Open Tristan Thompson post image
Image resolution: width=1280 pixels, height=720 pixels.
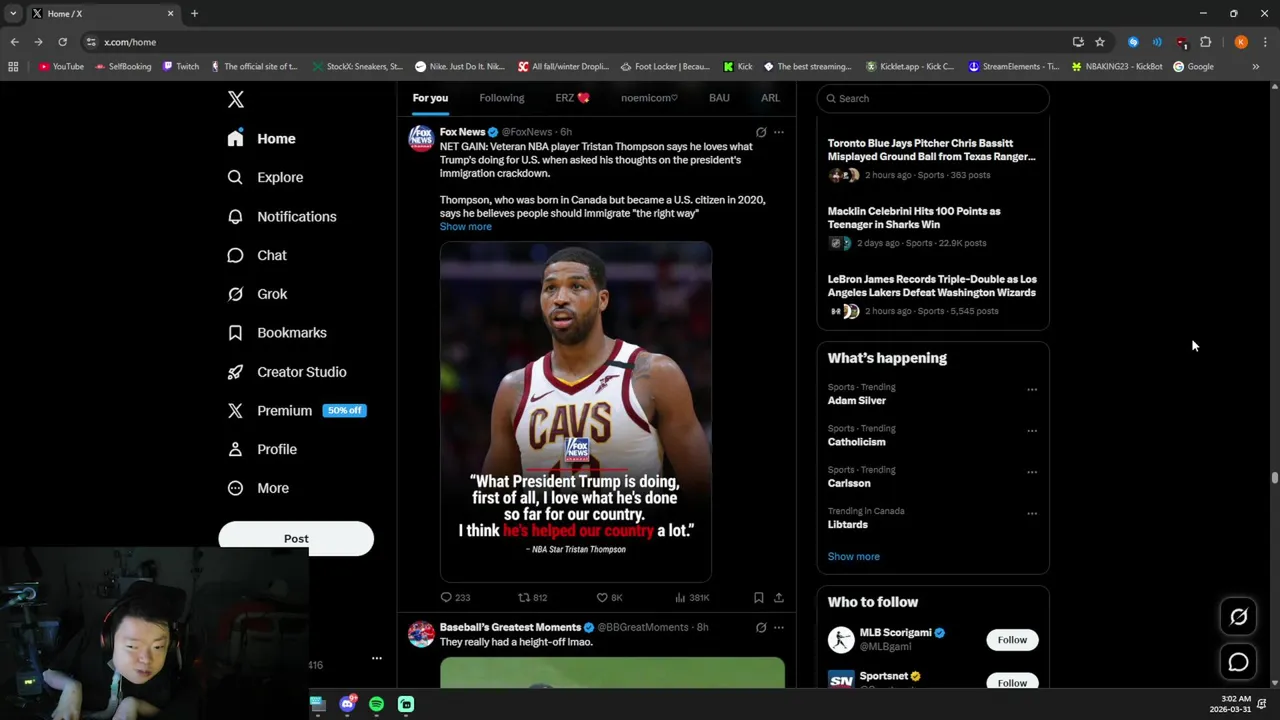[576, 411]
